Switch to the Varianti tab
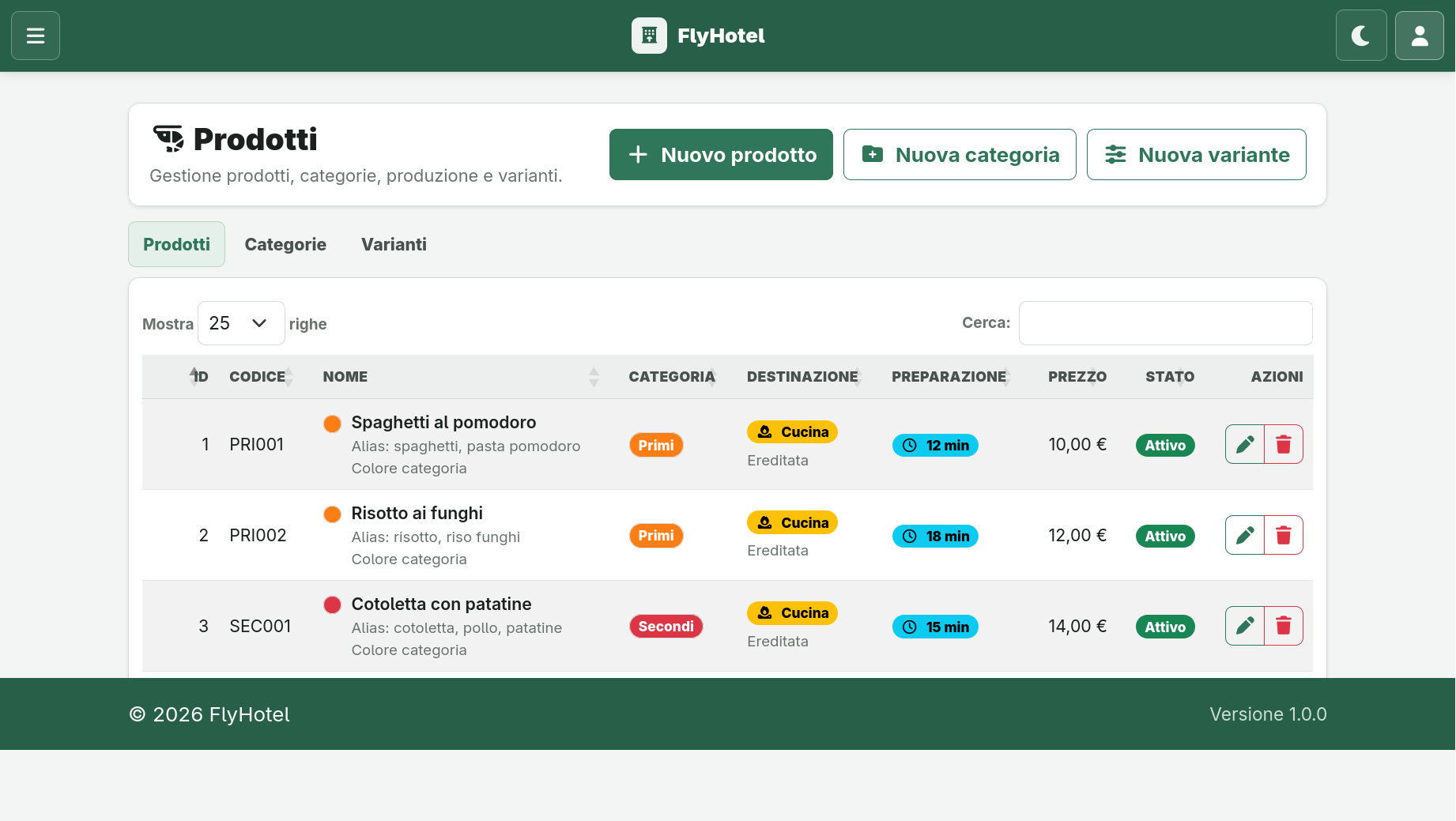Image resolution: width=1456 pixels, height=821 pixels. tap(394, 244)
